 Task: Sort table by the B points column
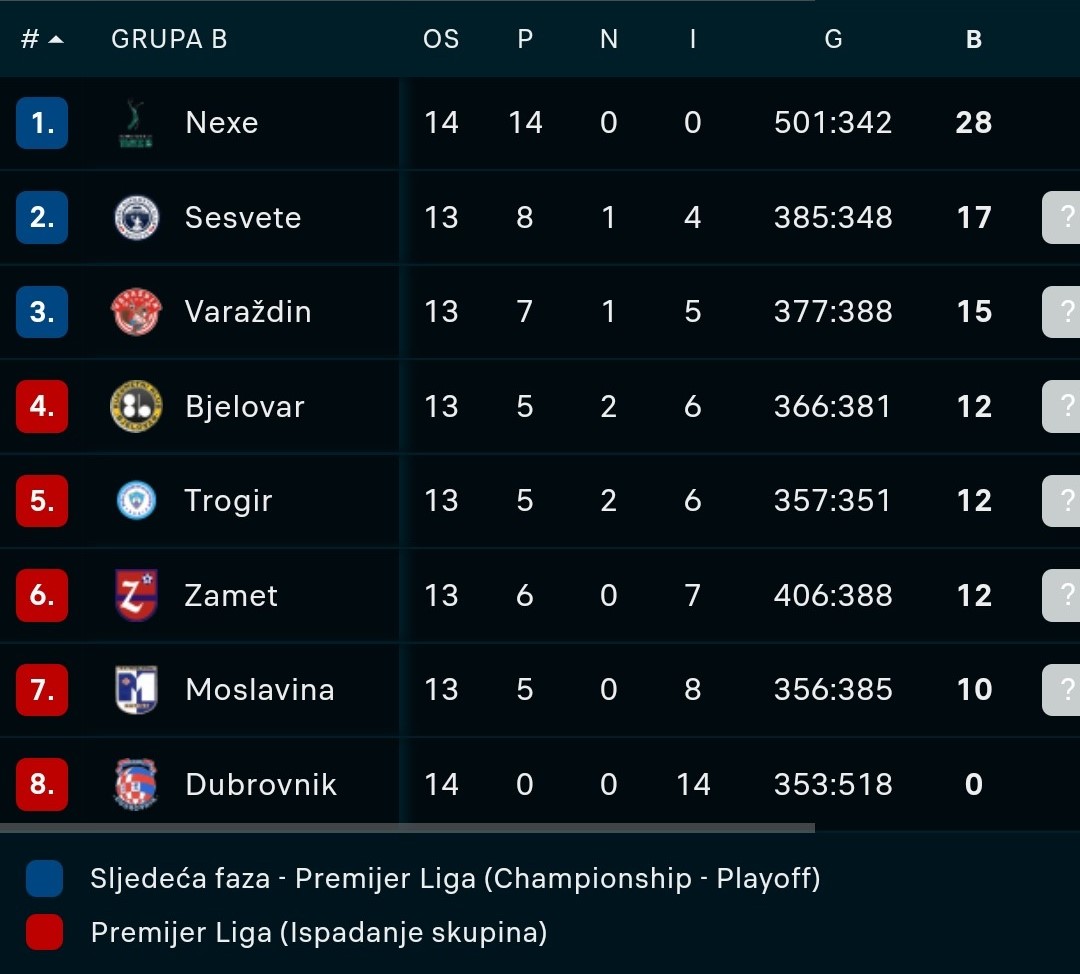pyautogui.click(x=973, y=40)
